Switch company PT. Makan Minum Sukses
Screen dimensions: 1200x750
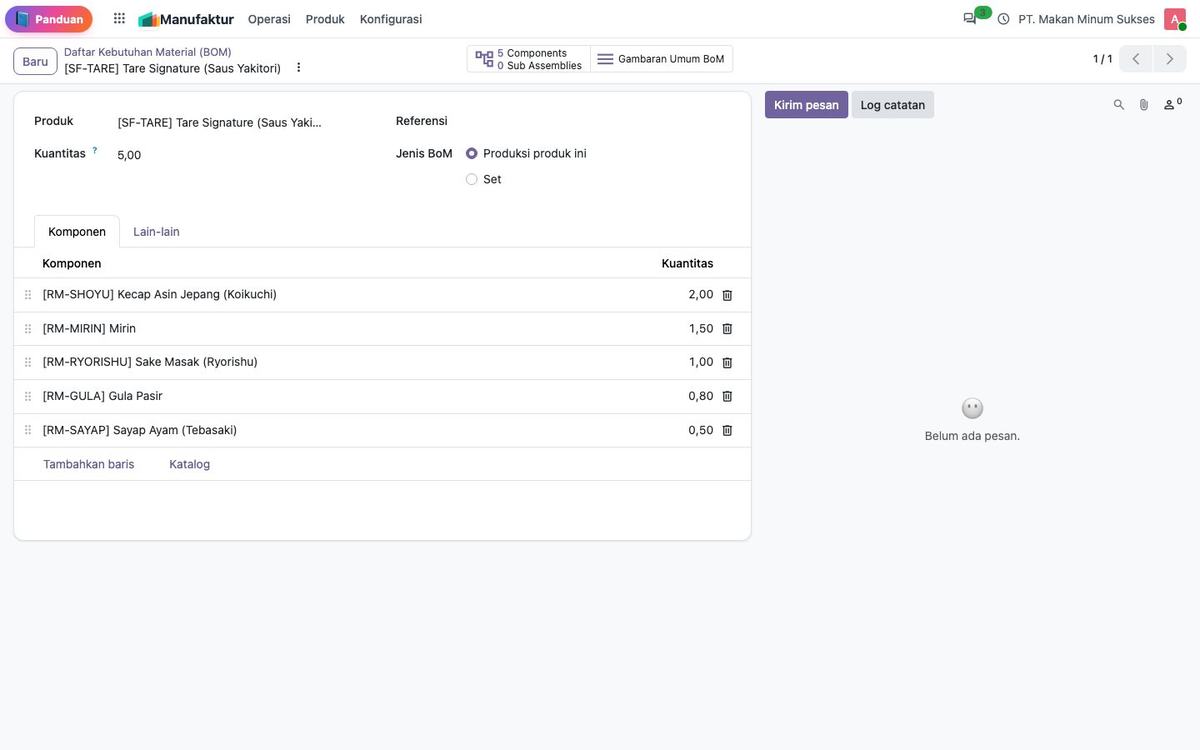1087,19
